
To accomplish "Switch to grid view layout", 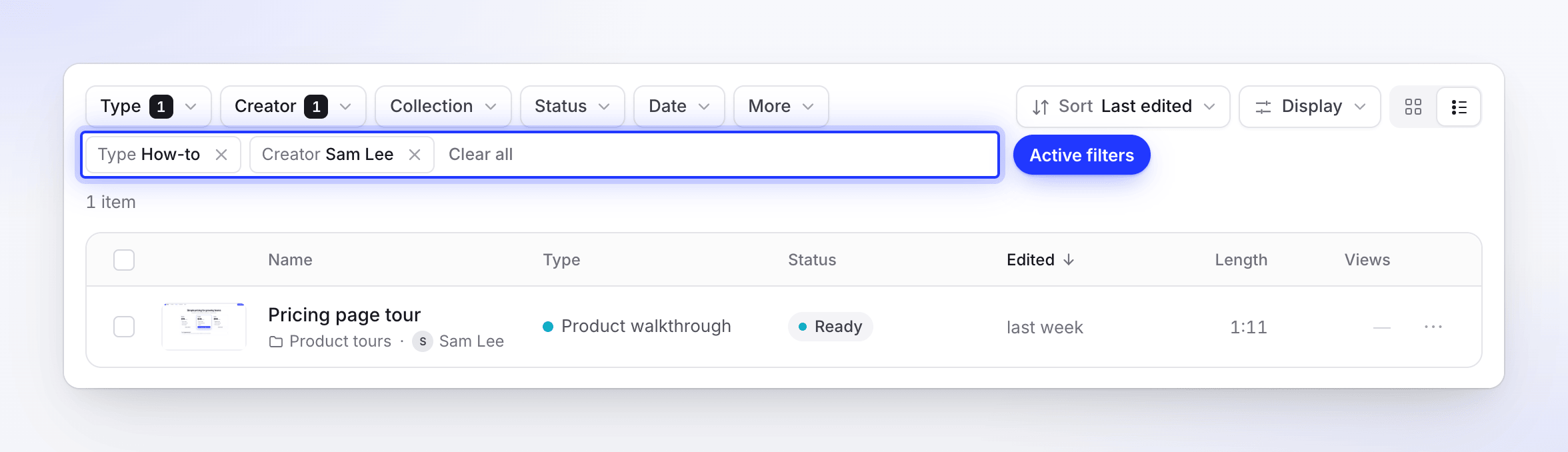I will [1413, 107].
